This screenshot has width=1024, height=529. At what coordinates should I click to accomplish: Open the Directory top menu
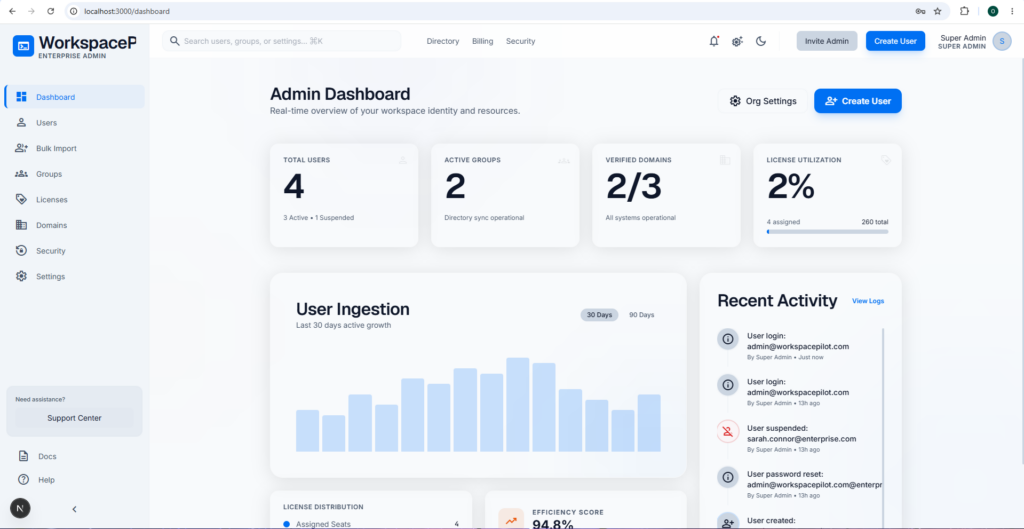click(x=443, y=41)
